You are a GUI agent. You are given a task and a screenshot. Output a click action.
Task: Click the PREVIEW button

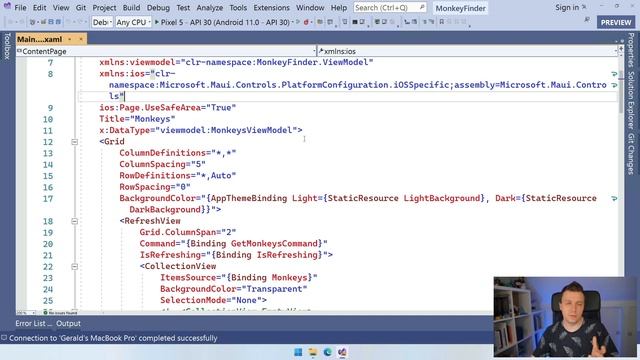click(x=616, y=22)
